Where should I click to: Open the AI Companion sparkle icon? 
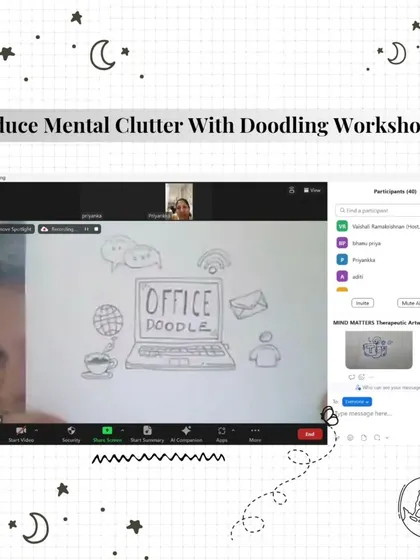pos(186,430)
